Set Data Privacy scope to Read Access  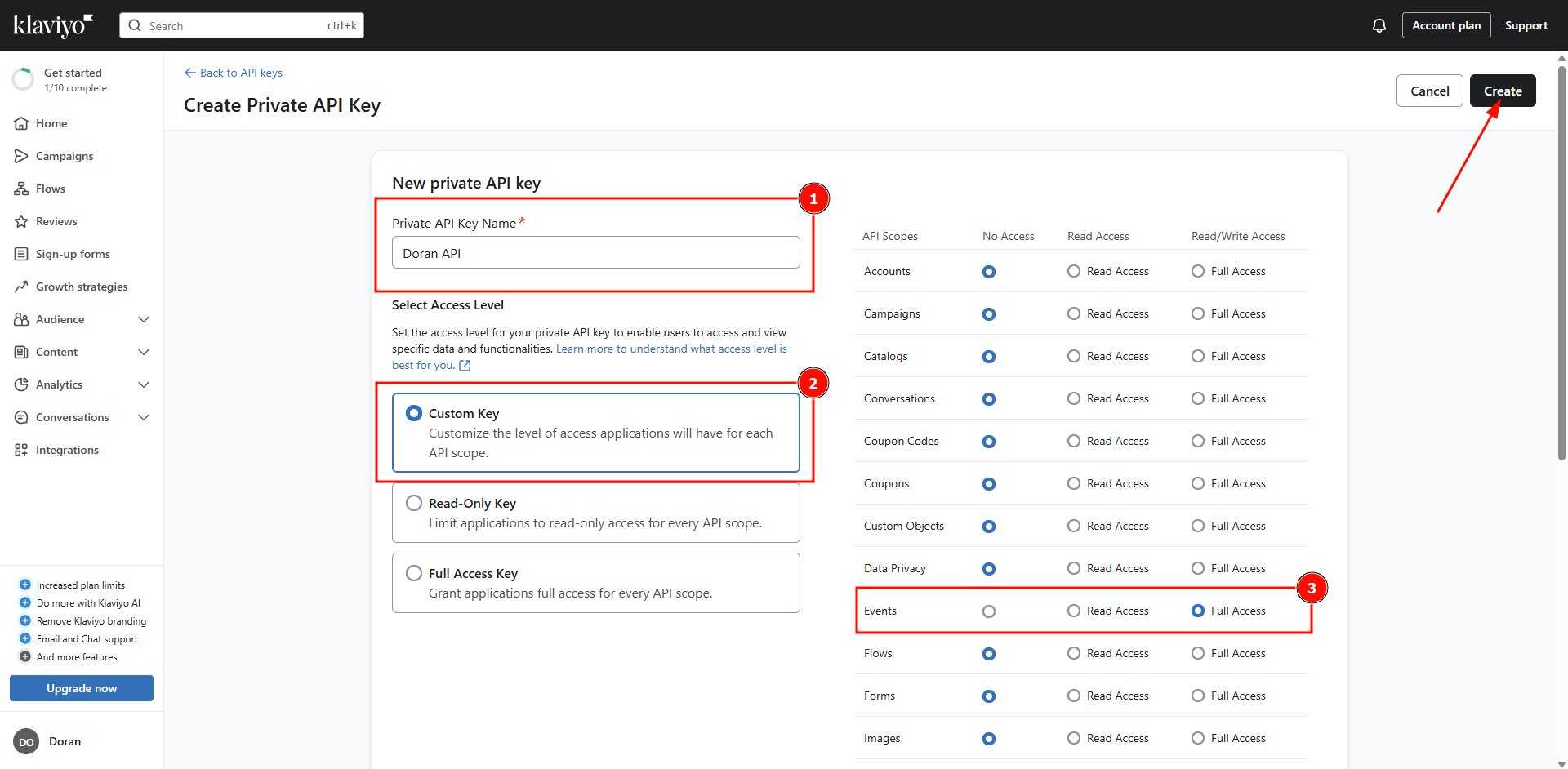pyautogui.click(x=1074, y=568)
